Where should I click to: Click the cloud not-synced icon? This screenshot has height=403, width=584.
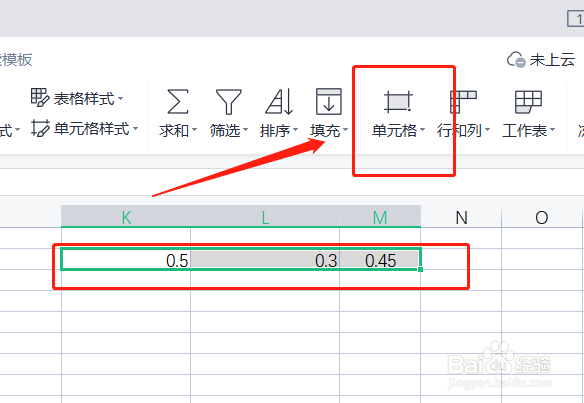[516, 60]
